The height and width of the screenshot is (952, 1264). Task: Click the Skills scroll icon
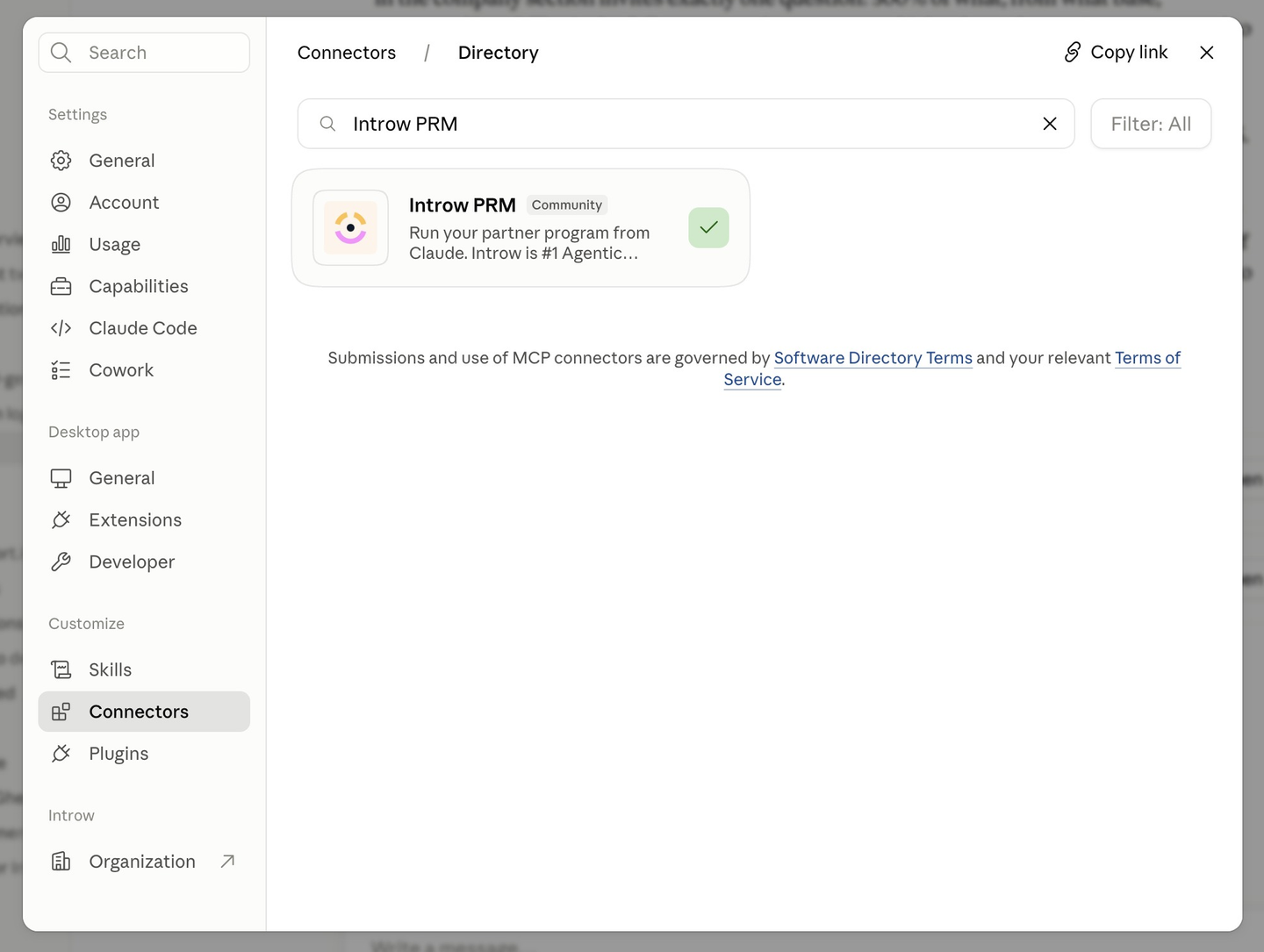tap(61, 669)
